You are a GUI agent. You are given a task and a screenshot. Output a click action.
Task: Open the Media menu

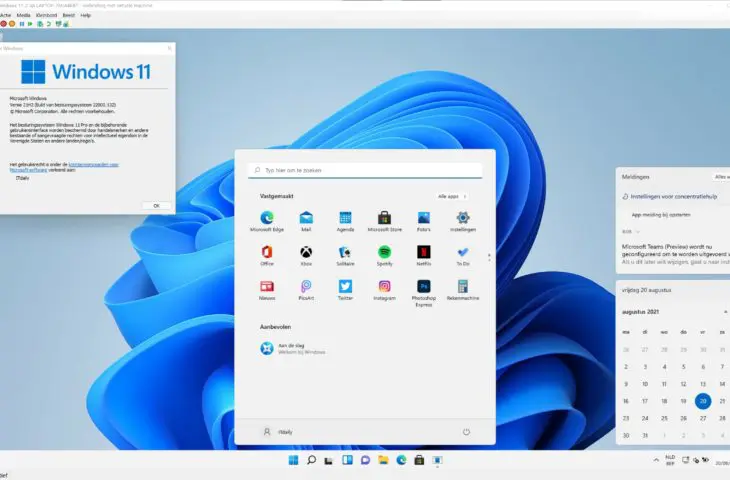coord(23,15)
